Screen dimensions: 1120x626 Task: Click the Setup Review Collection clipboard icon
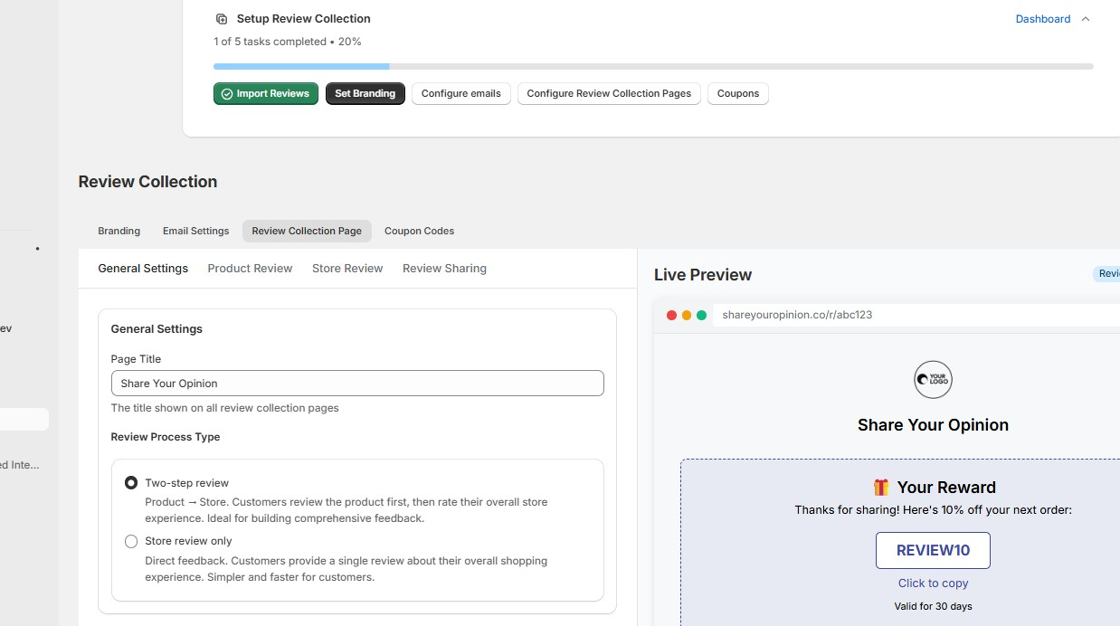coord(220,18)
